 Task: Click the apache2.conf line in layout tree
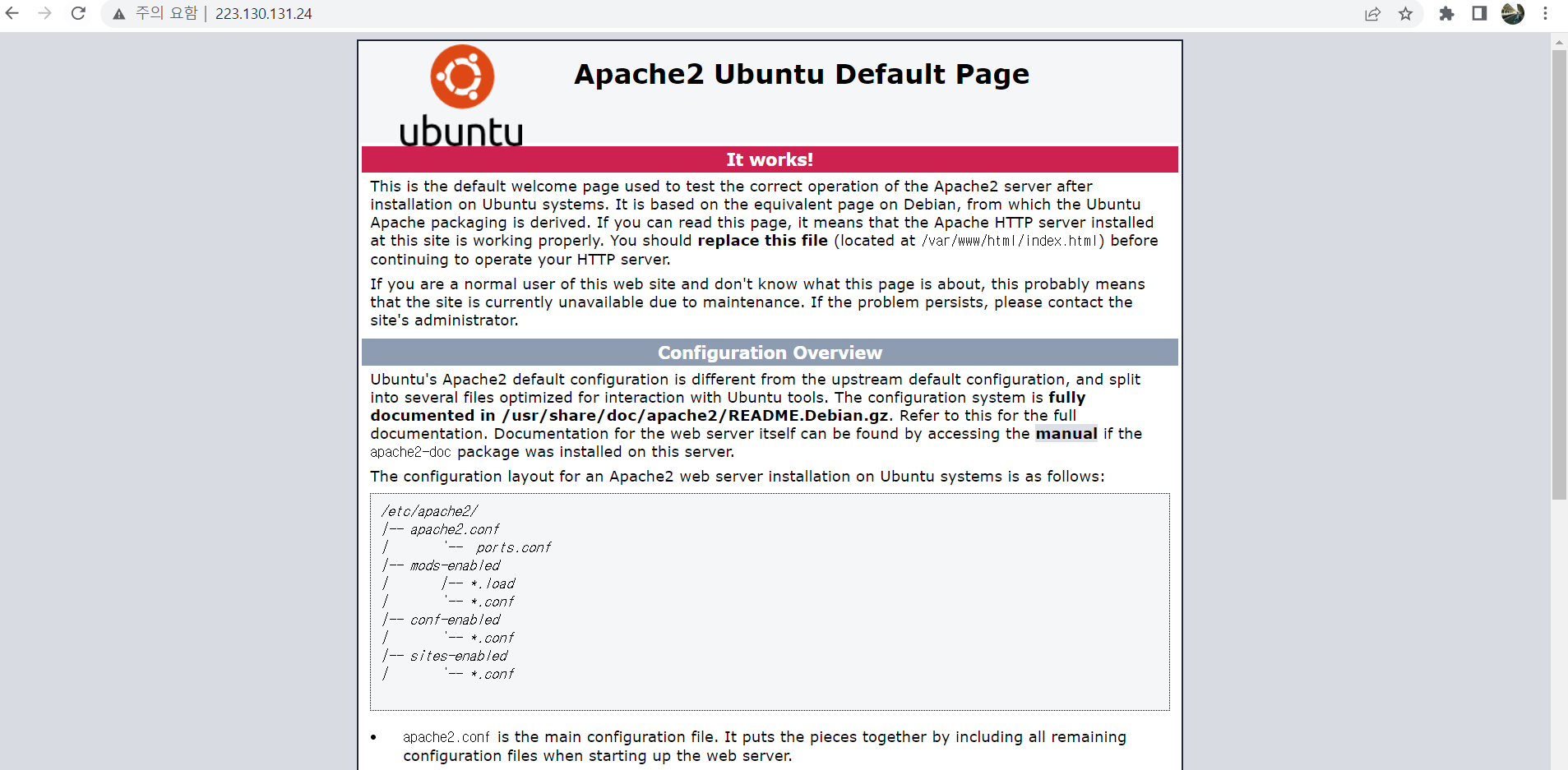tap(455, 529)
